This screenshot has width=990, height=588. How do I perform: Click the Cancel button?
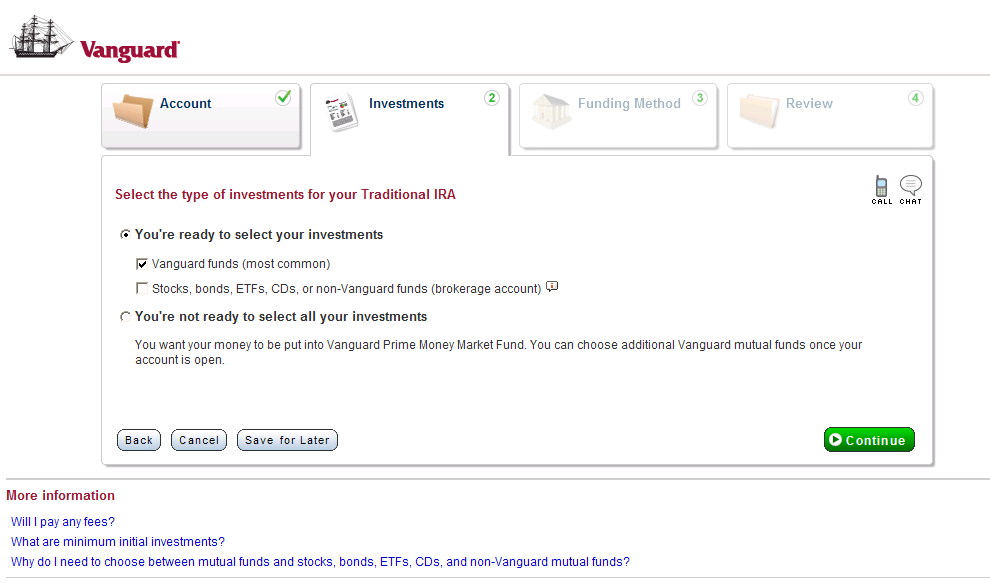coord(199,440)
